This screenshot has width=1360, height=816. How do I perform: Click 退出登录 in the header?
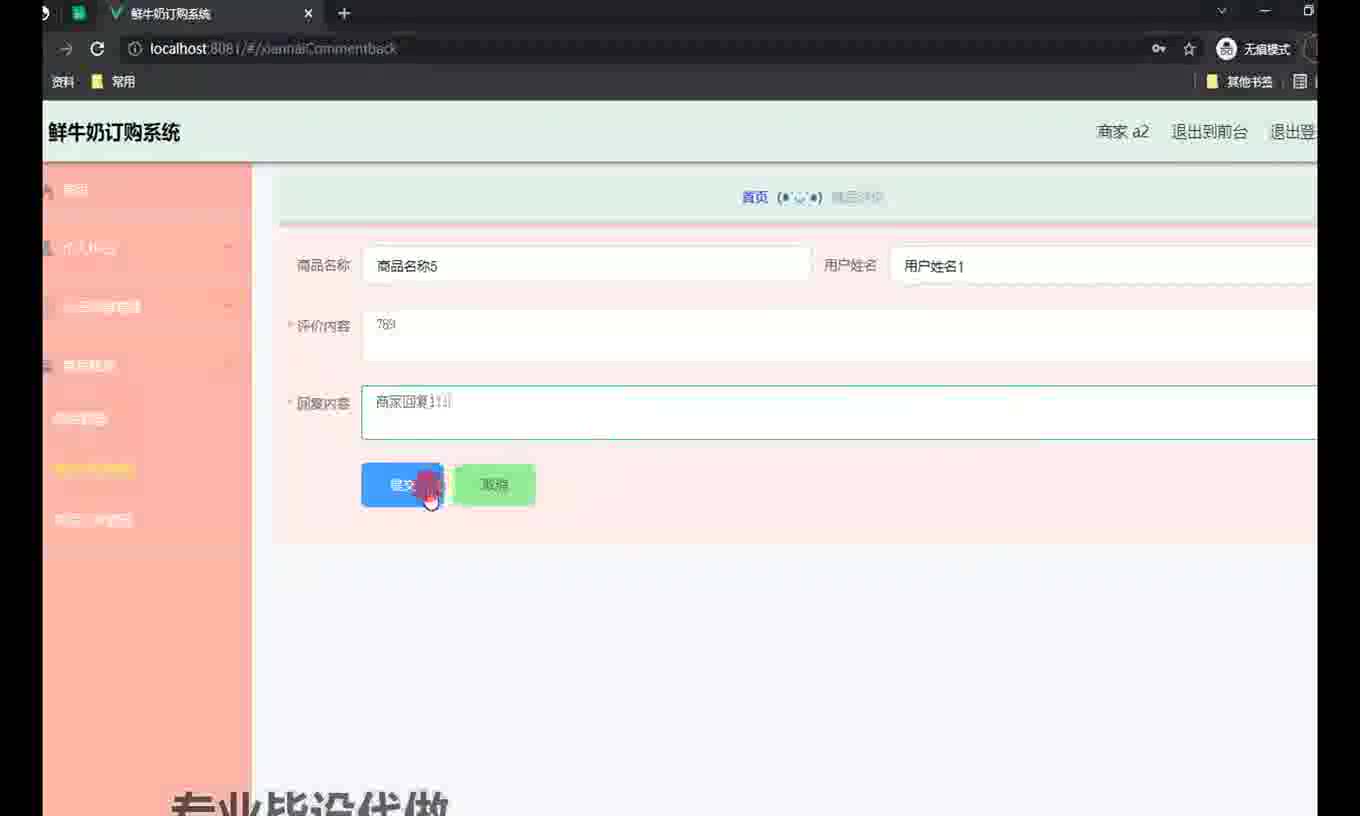pos(1293,132)
